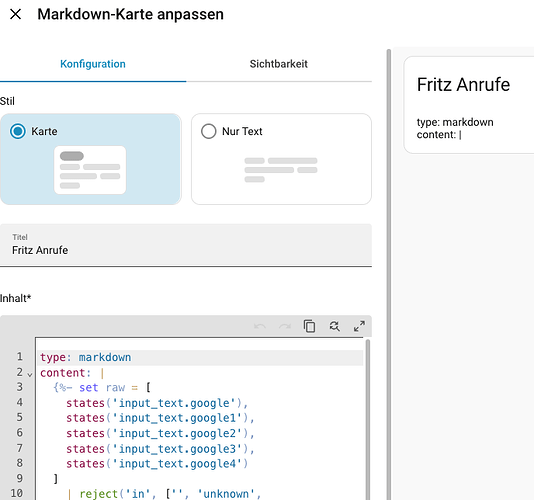534x500 pixels.
Task: Select the Nur Text radio button
Action: coord(209,131)
